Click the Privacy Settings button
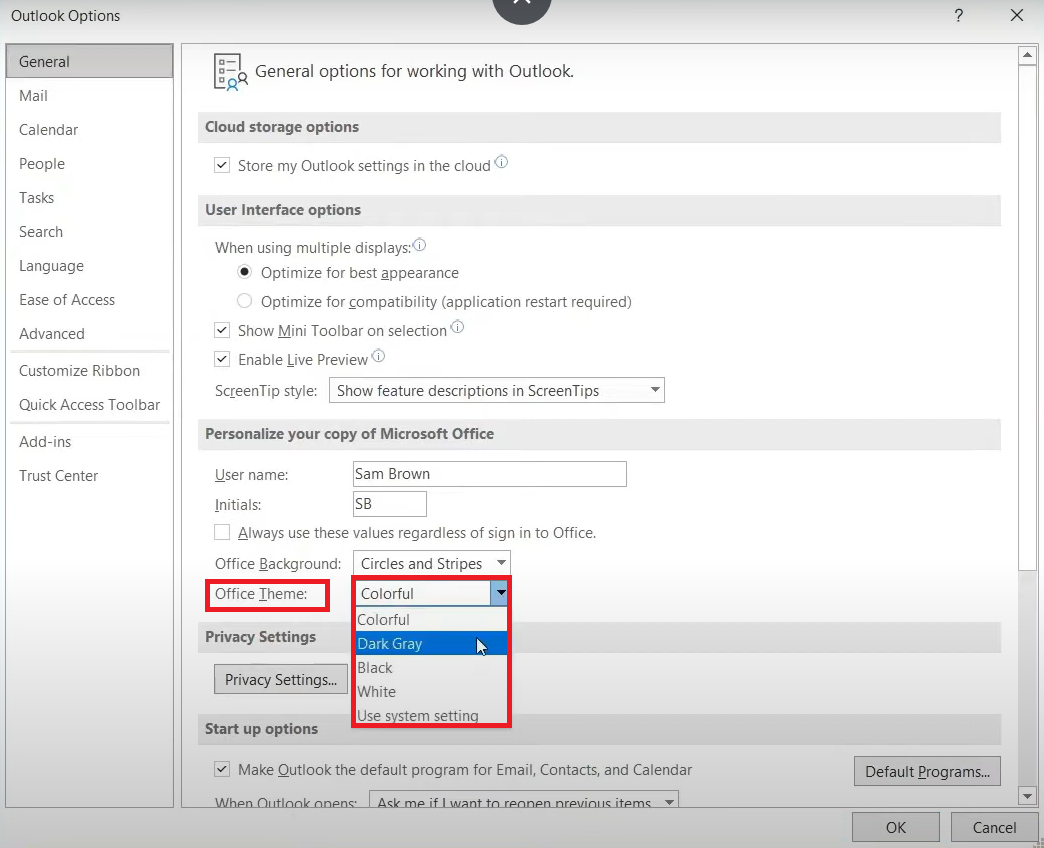 pyautogui.click(x=280, y=679)
